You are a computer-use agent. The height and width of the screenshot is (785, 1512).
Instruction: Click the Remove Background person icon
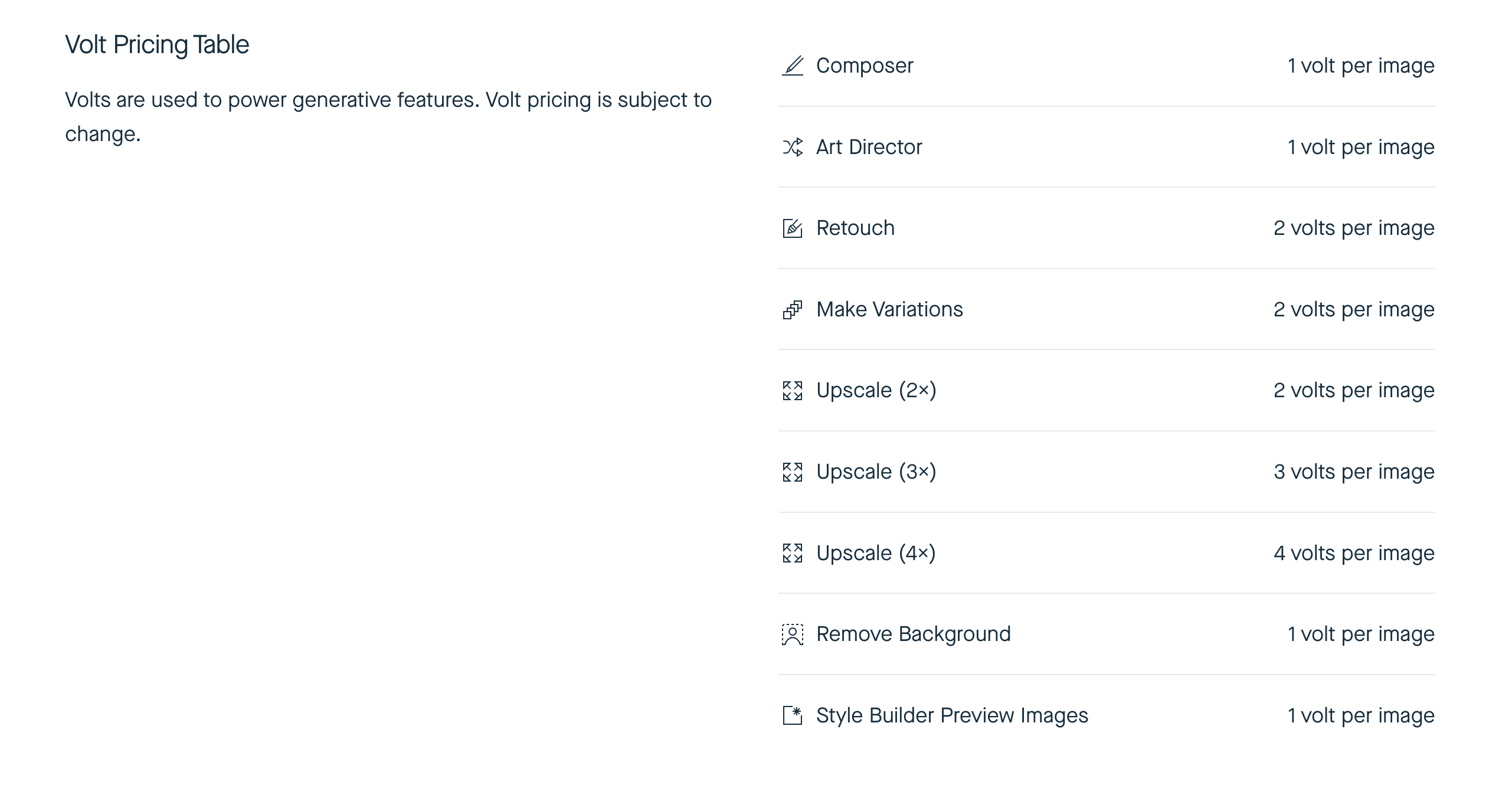793,634
